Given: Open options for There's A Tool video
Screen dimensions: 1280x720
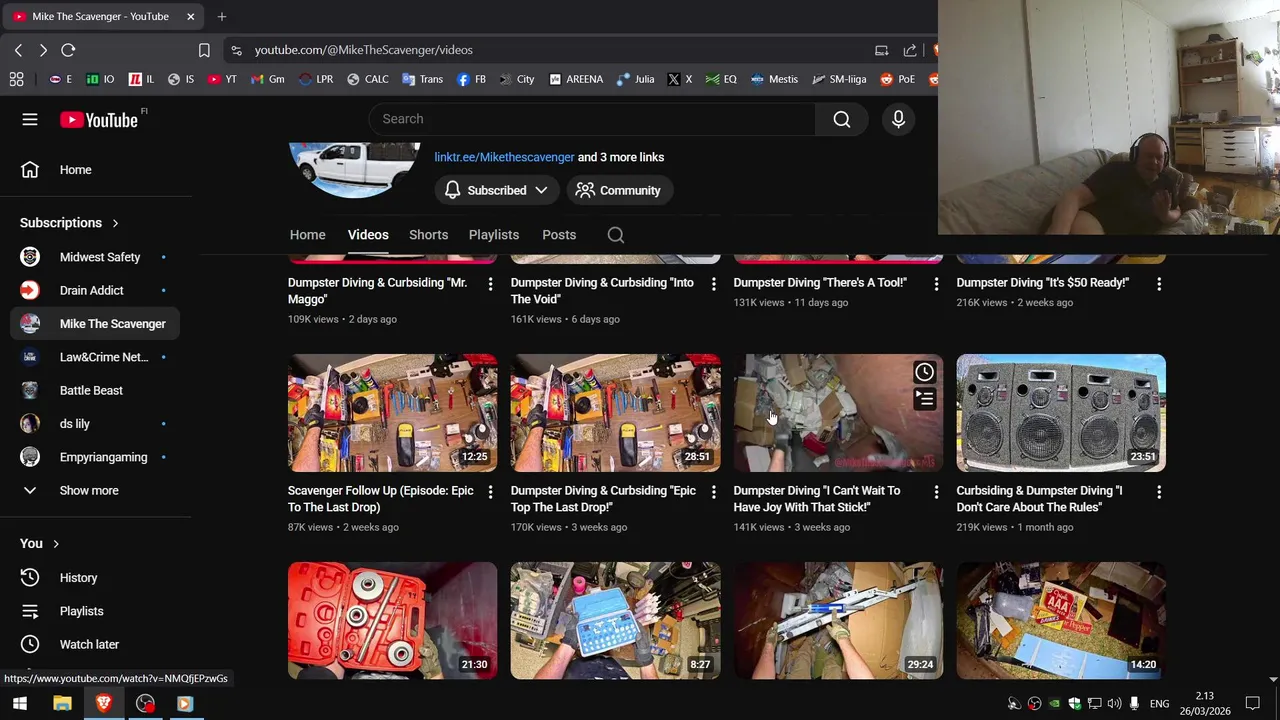Looking at the screenshot, I should tap(936, 284).
